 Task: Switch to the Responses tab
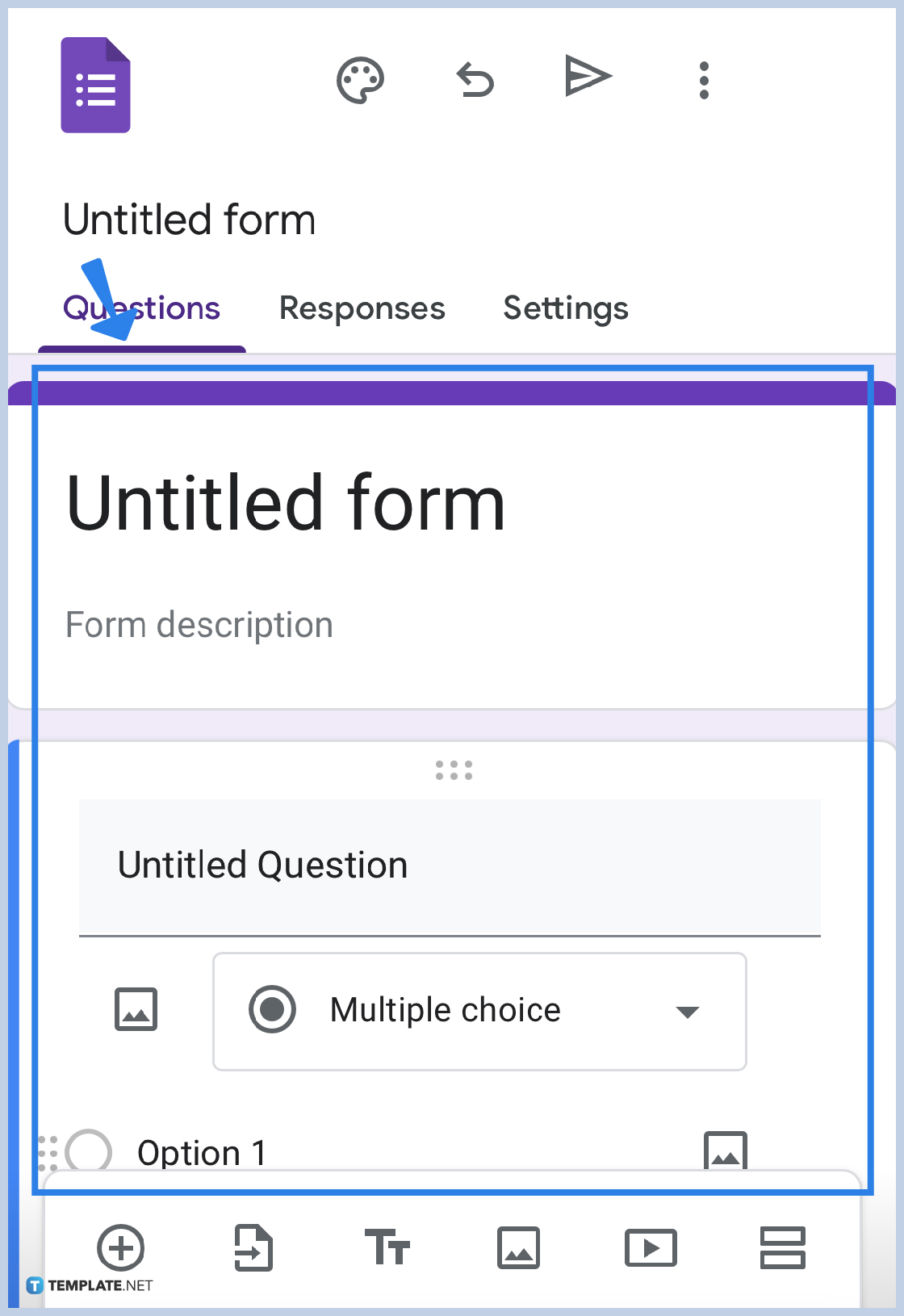coord(362,308)
